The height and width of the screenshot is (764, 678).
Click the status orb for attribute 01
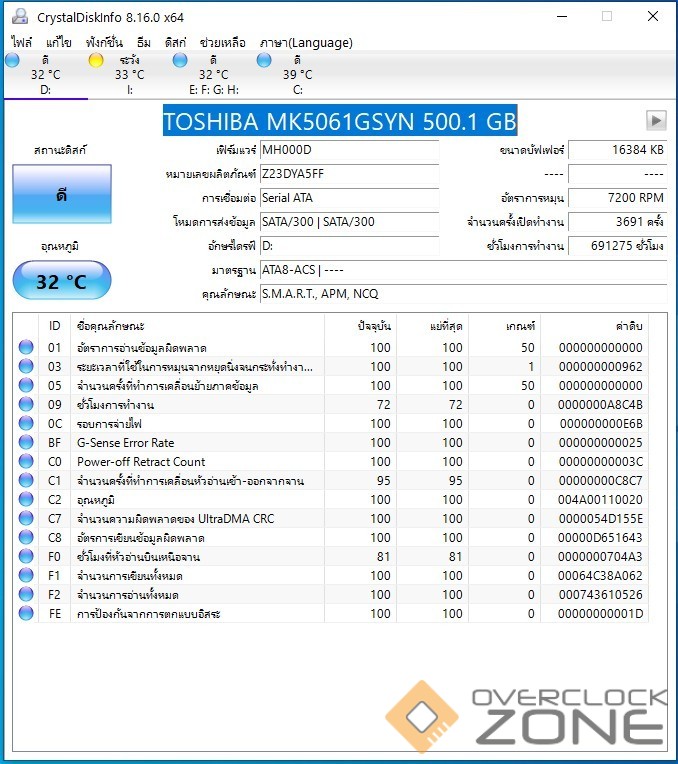coord(26,347)
